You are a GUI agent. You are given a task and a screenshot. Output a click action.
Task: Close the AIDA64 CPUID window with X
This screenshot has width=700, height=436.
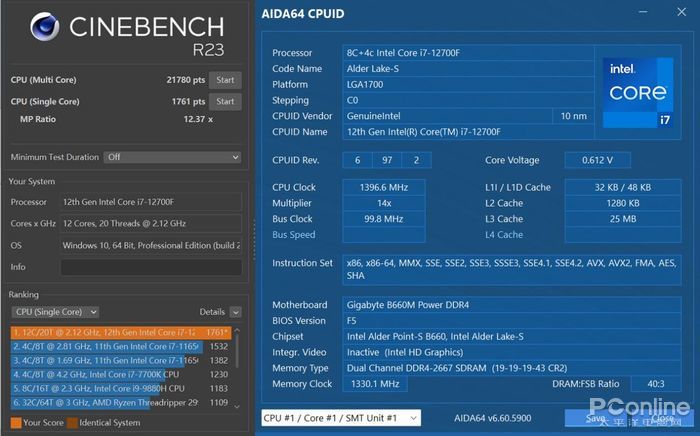(681, 12)
